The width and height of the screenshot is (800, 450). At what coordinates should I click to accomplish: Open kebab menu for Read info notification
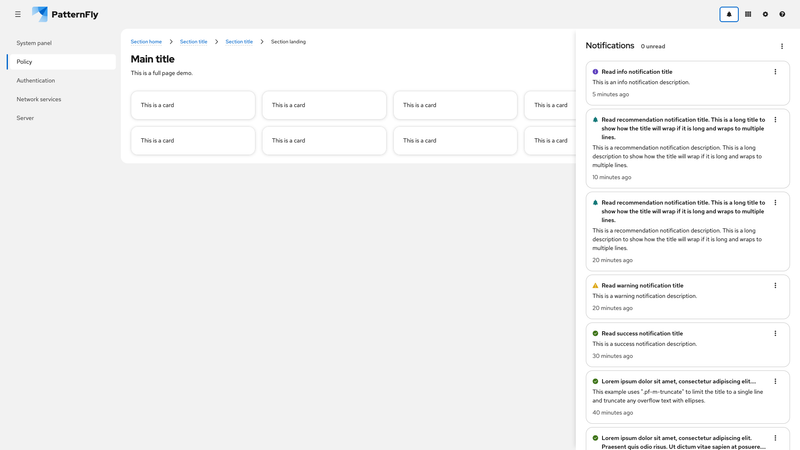(x=775, y=72)
